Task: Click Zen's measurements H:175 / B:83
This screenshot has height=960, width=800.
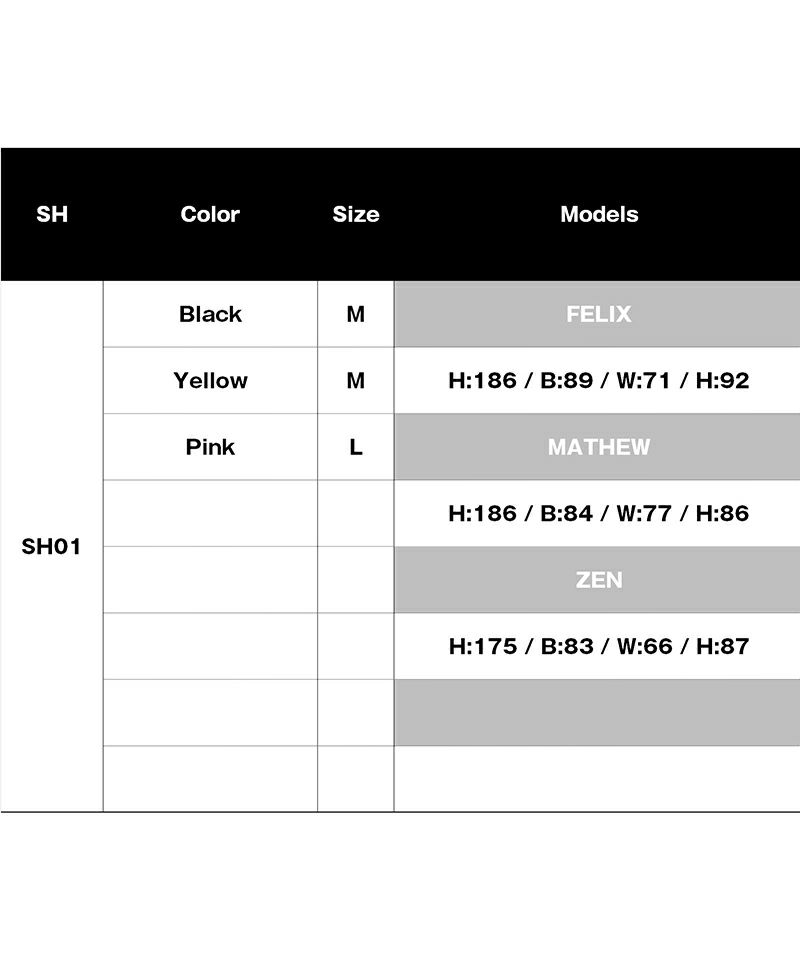Action: (x=598, y=646)
